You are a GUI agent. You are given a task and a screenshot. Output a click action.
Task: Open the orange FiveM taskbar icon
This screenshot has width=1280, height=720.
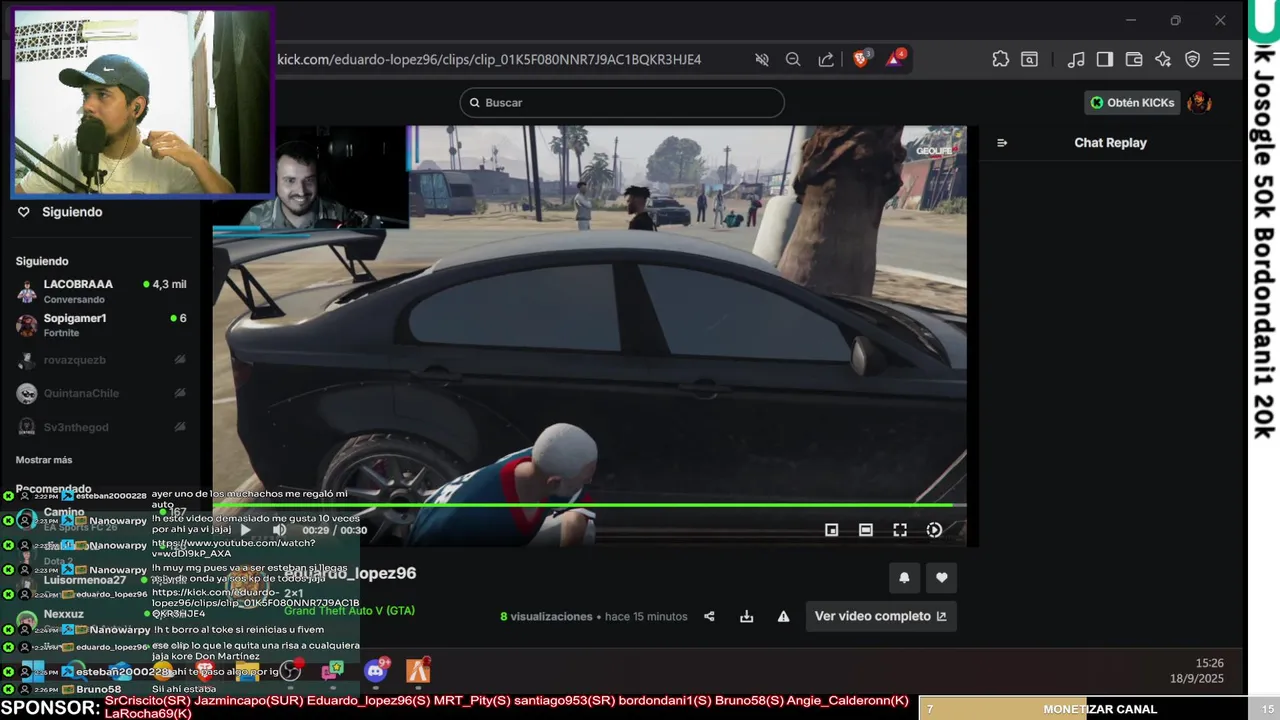click(418, 670)
